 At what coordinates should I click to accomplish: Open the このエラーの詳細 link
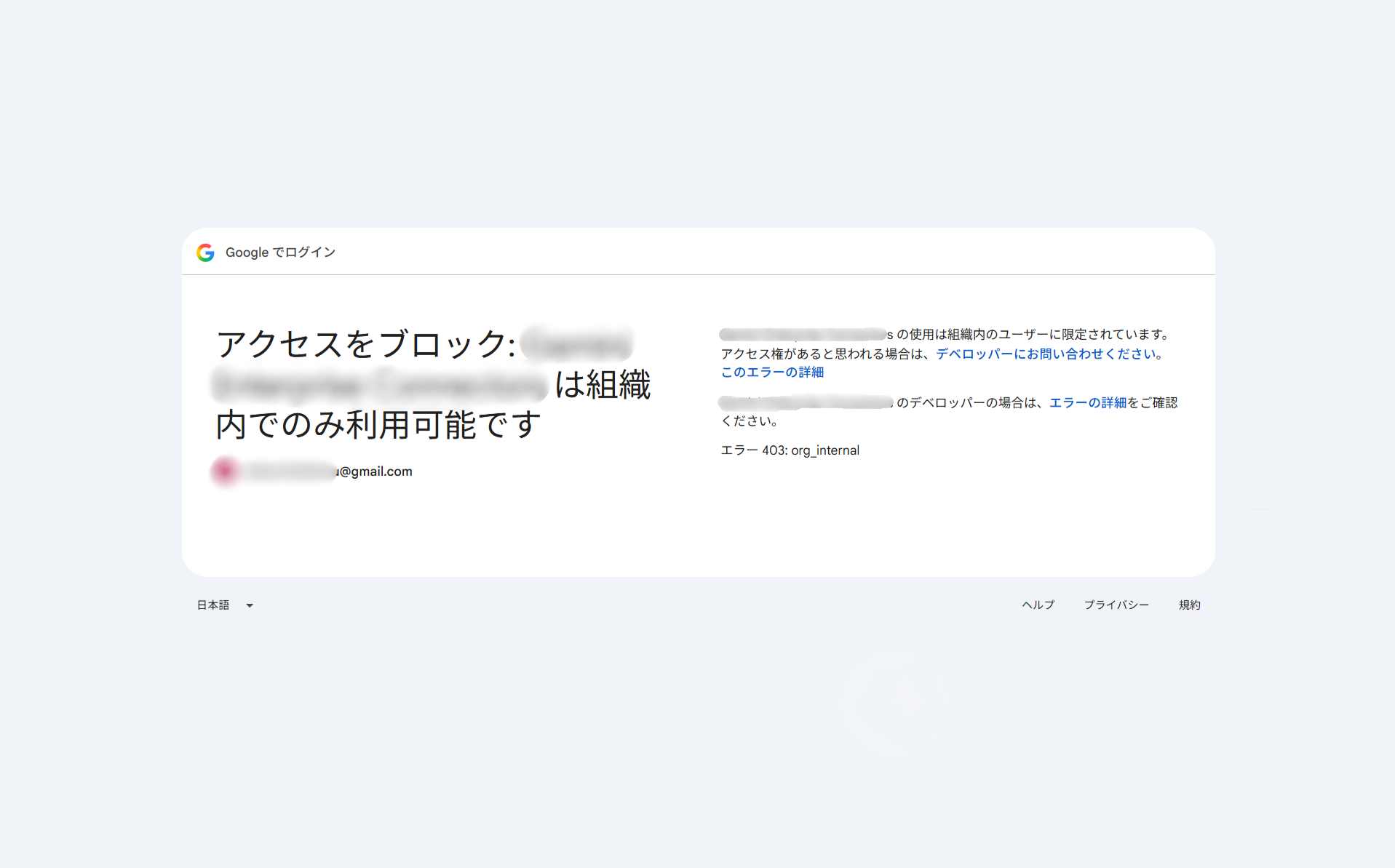click(772, 373)
